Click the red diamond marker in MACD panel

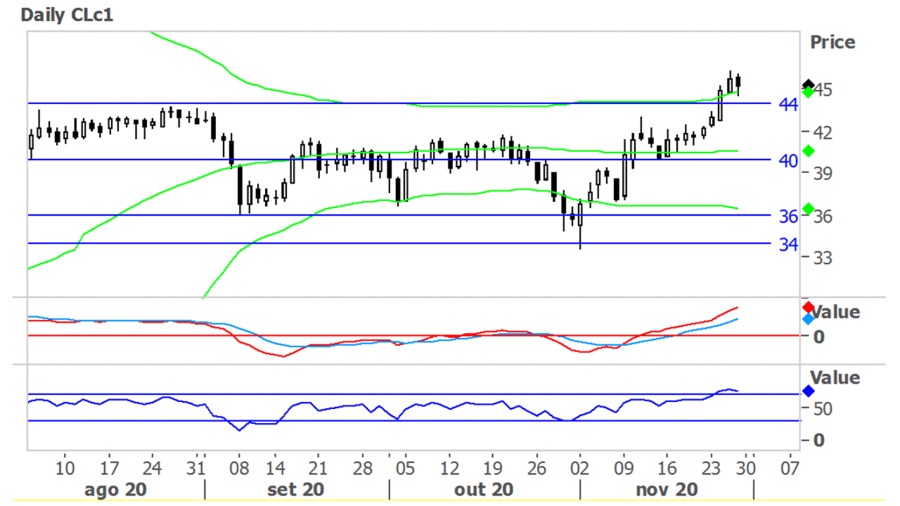(808, 308)
